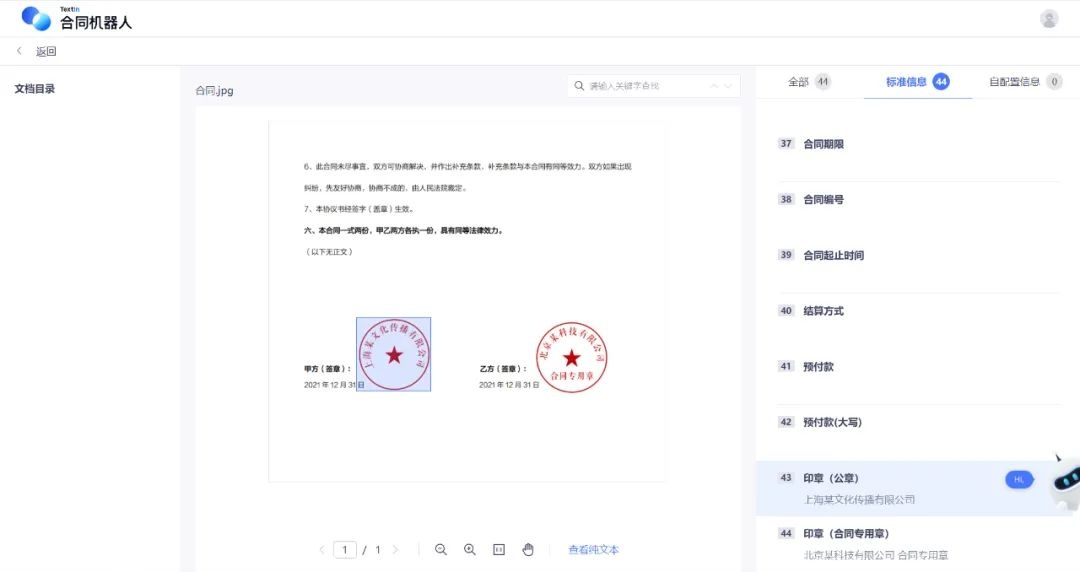Click the back arrow next to 返回
Viewport: 1080px width, 572px height.
(x=19, y=51)
